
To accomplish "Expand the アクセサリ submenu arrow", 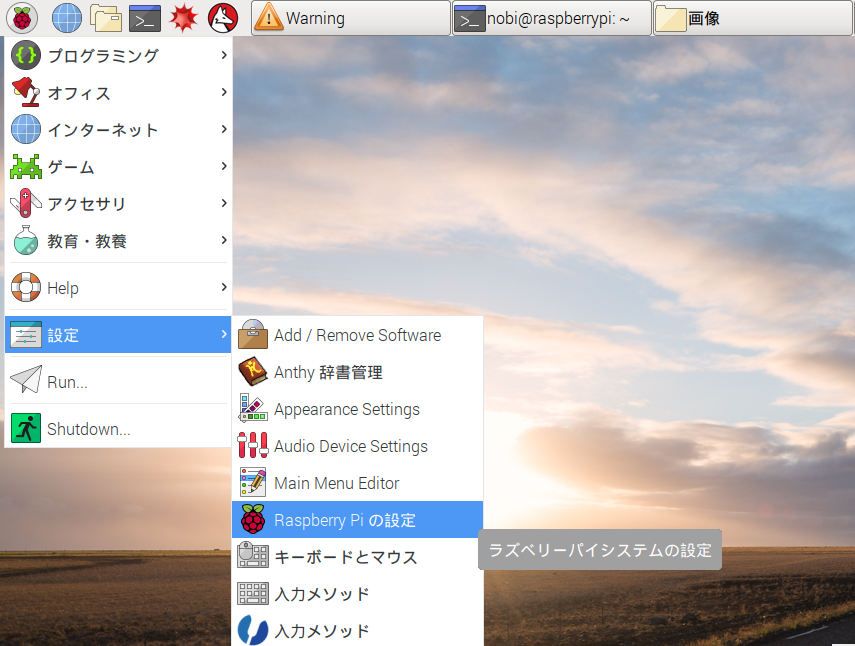I will coord(224,203).
